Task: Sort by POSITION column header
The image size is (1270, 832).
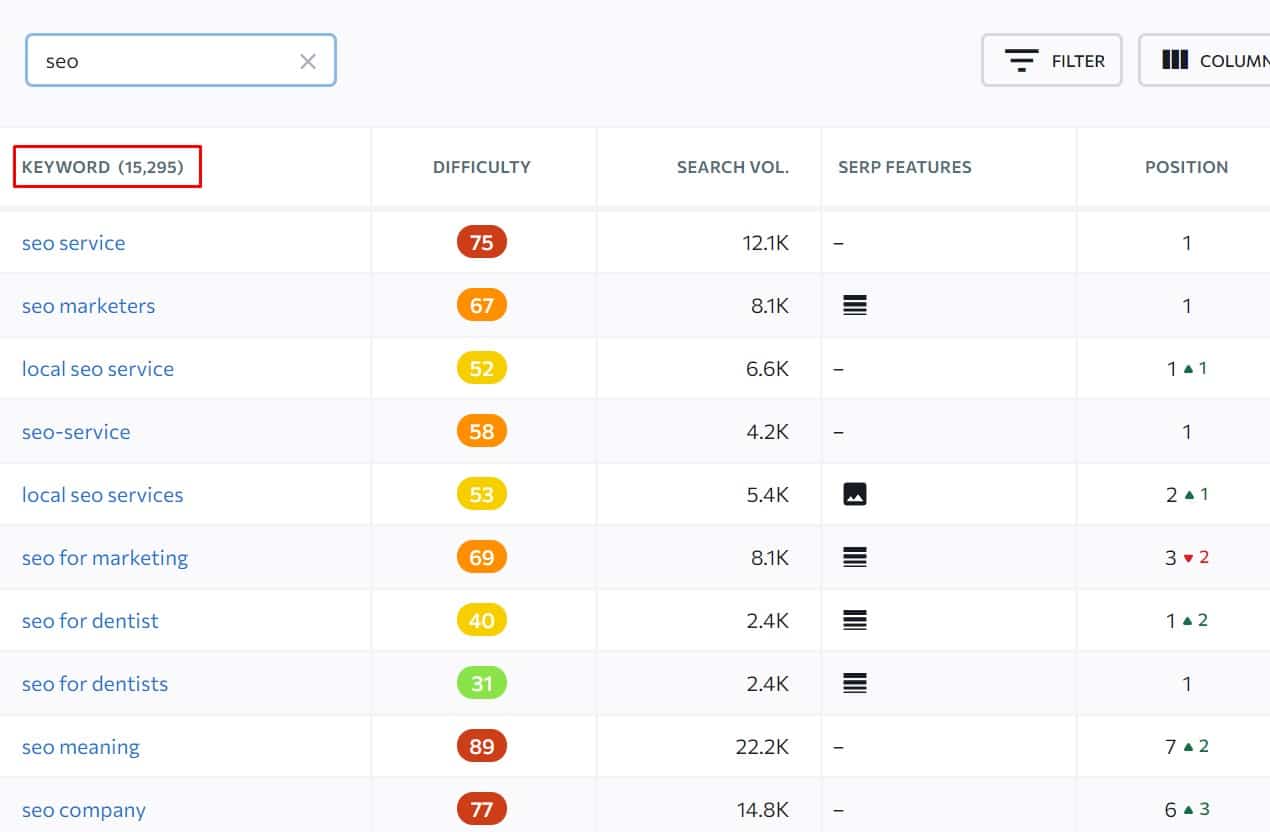Action: [1187, 167]
